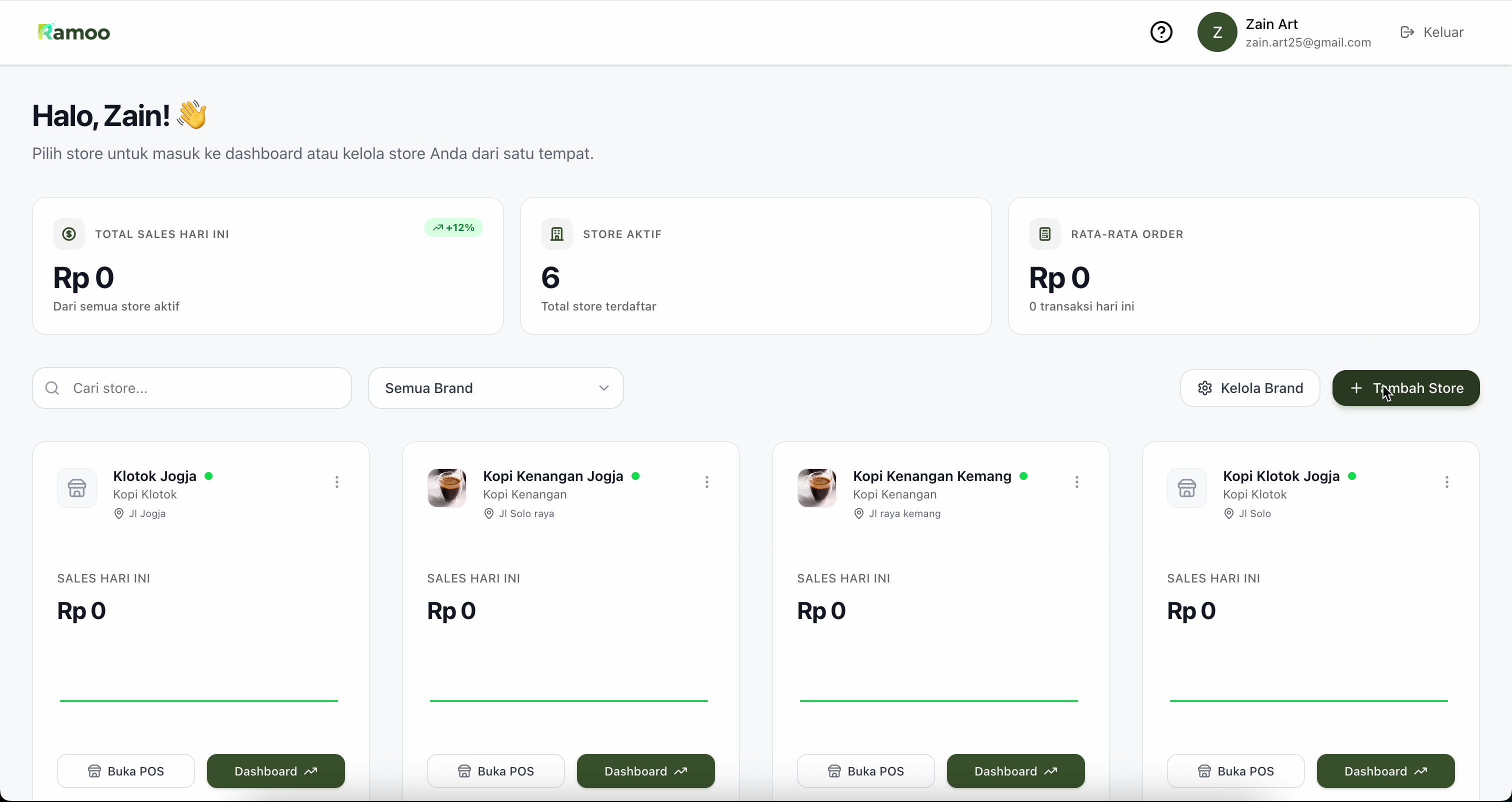Click the Kopi Kenangan Kemang store thumbnail
Viewport: 1512px width, 802px height.
pos(816,488)
